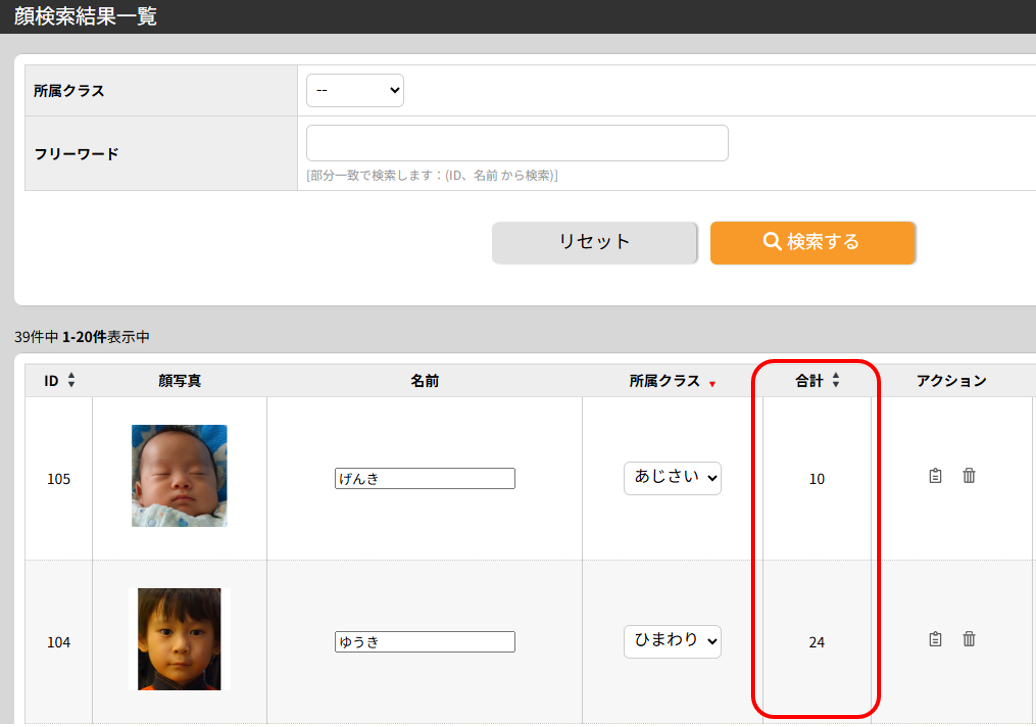Click the red sort arrow beside 所属クラス header
The image size is (1036, 727).
[x=712, y=384]
